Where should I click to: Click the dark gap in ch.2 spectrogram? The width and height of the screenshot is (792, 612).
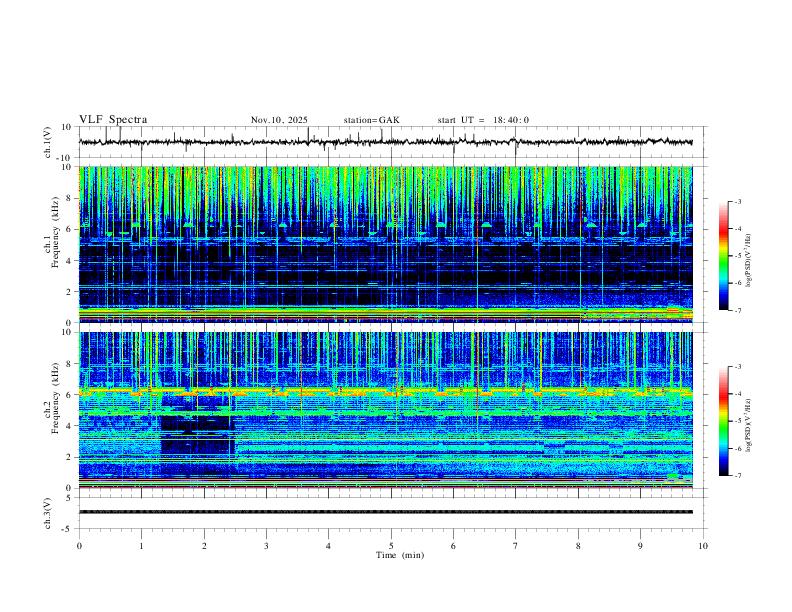point(198,434)
